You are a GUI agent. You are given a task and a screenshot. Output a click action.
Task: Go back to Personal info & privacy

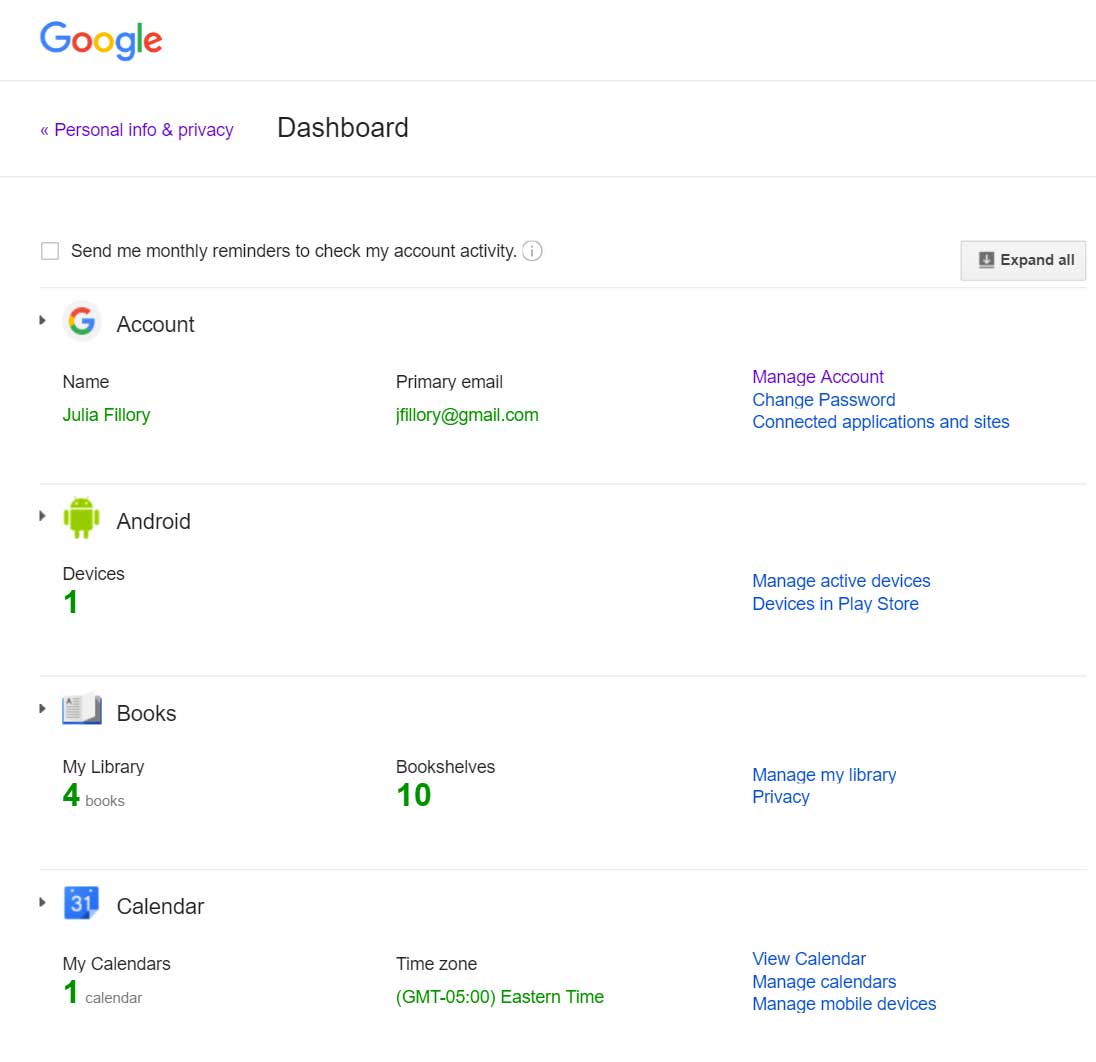137,129
